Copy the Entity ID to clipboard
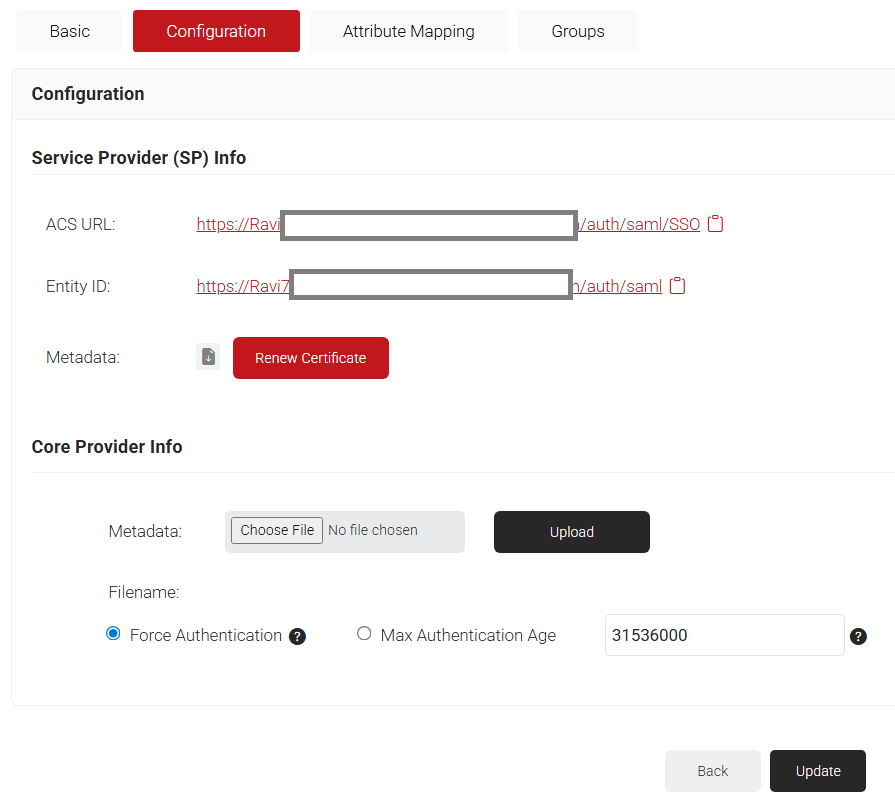Viewport: 895px width, 809px height. [x=677, y=286]
